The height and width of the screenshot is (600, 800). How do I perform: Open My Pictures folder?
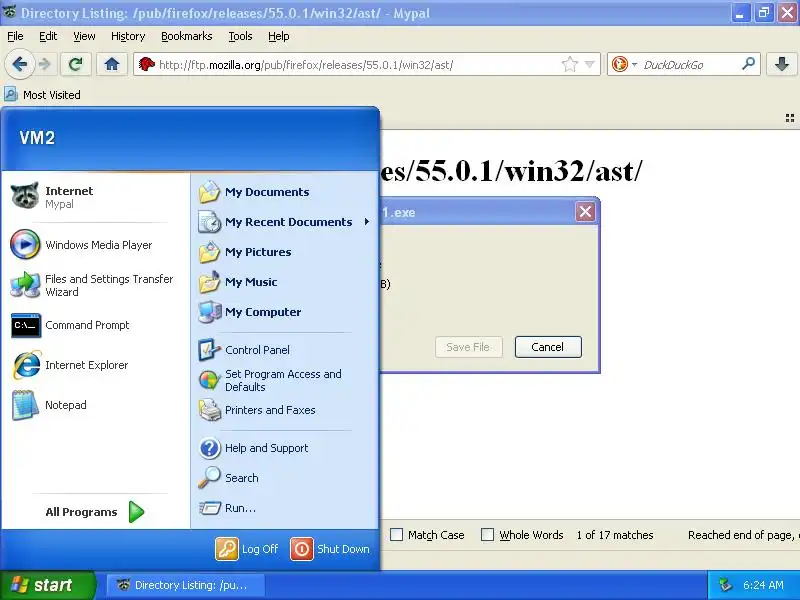click(285, 252)
